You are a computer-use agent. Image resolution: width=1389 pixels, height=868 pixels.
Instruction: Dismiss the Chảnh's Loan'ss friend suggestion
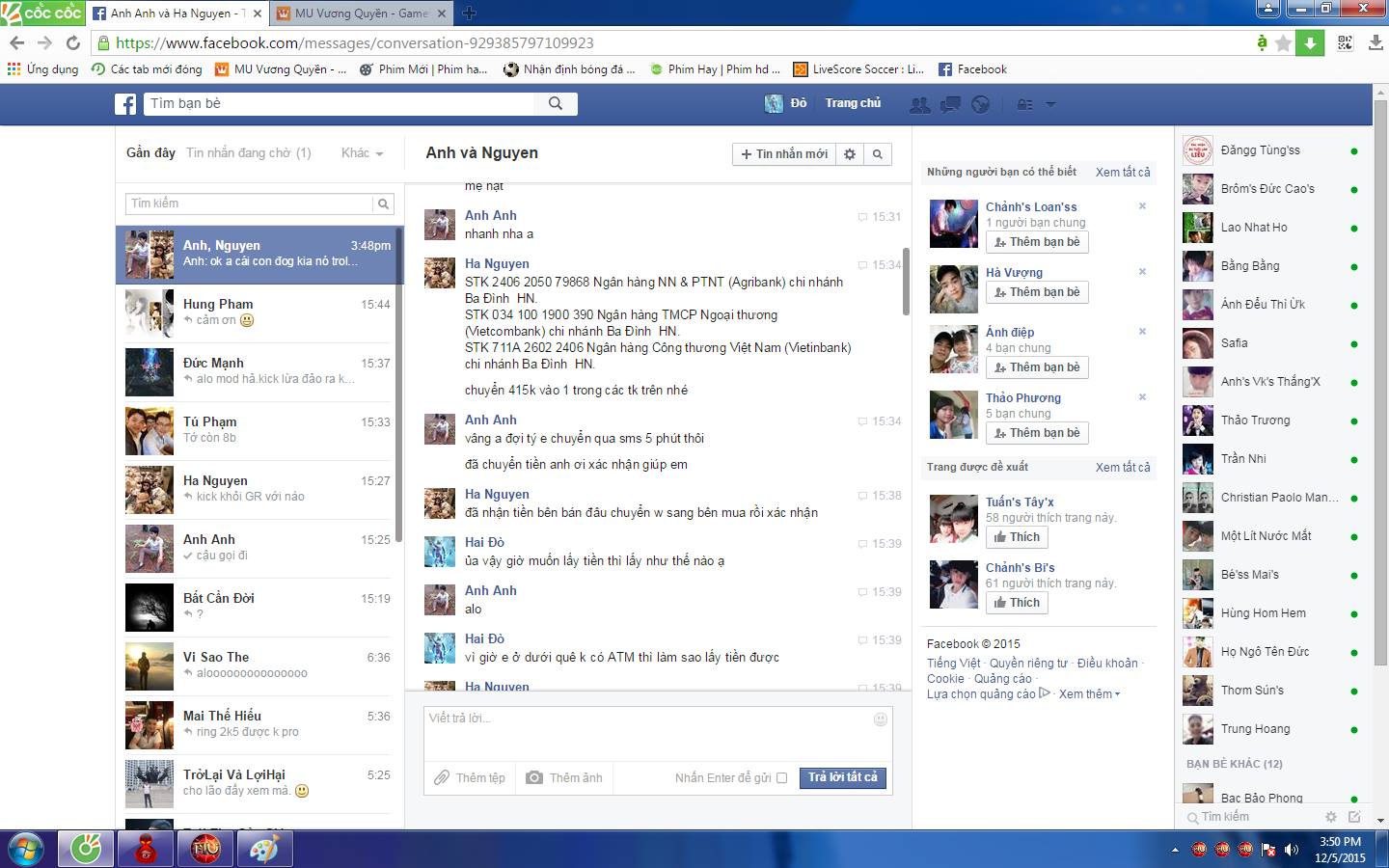pyautogui.click(x=1142, y=206)
